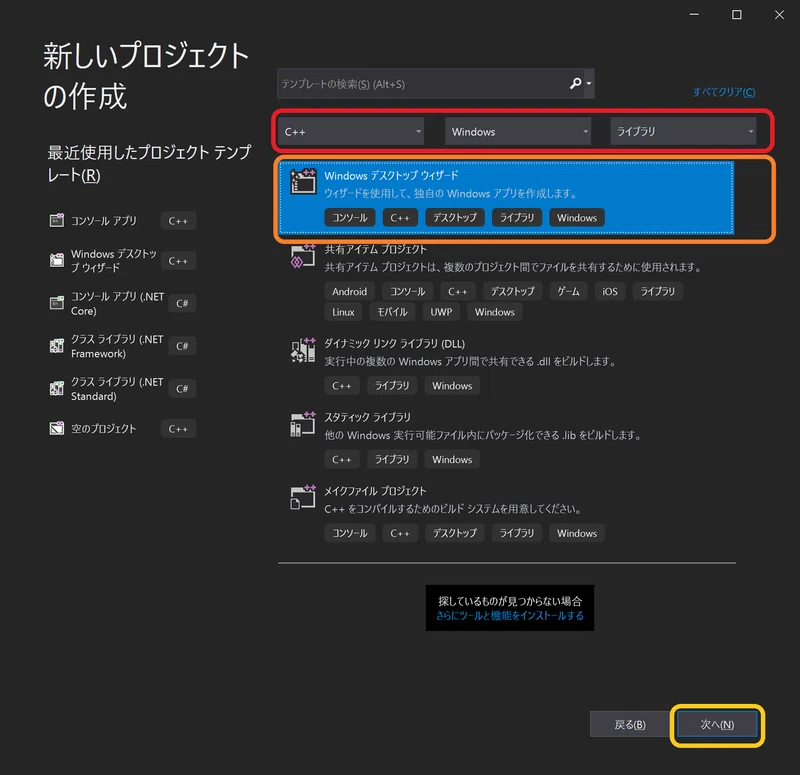Click the C++ tag beside コンソール アプリ
This screenshot has width=800, height=775.
(178, 221)
